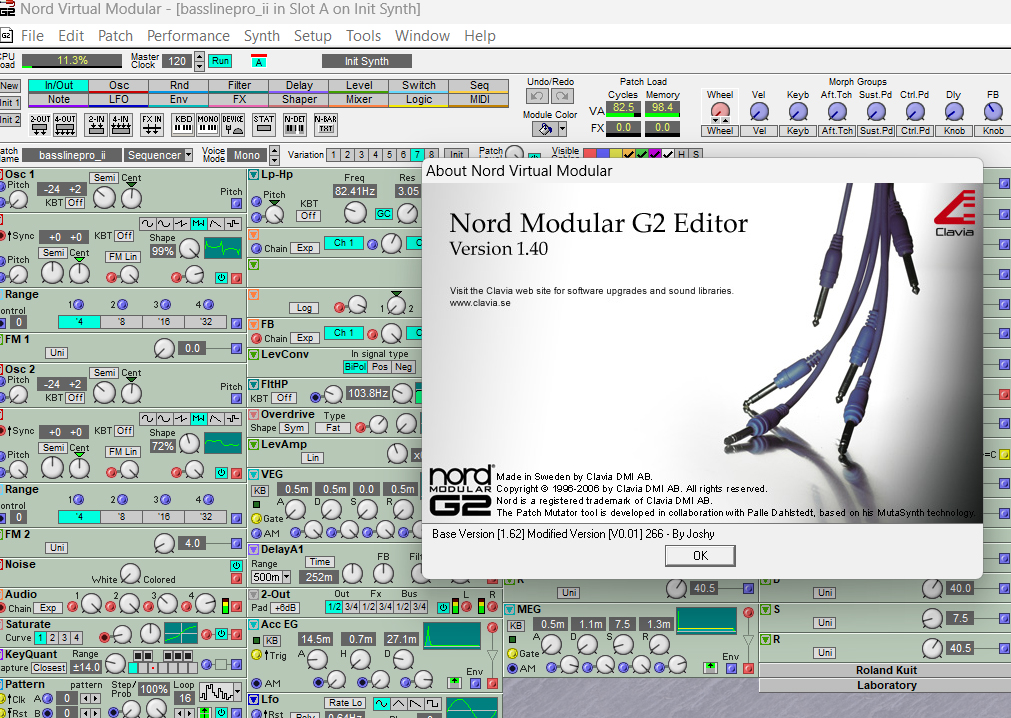
Task: Select Pos signal type in LevConv
Action: click(x=380, y=367)
